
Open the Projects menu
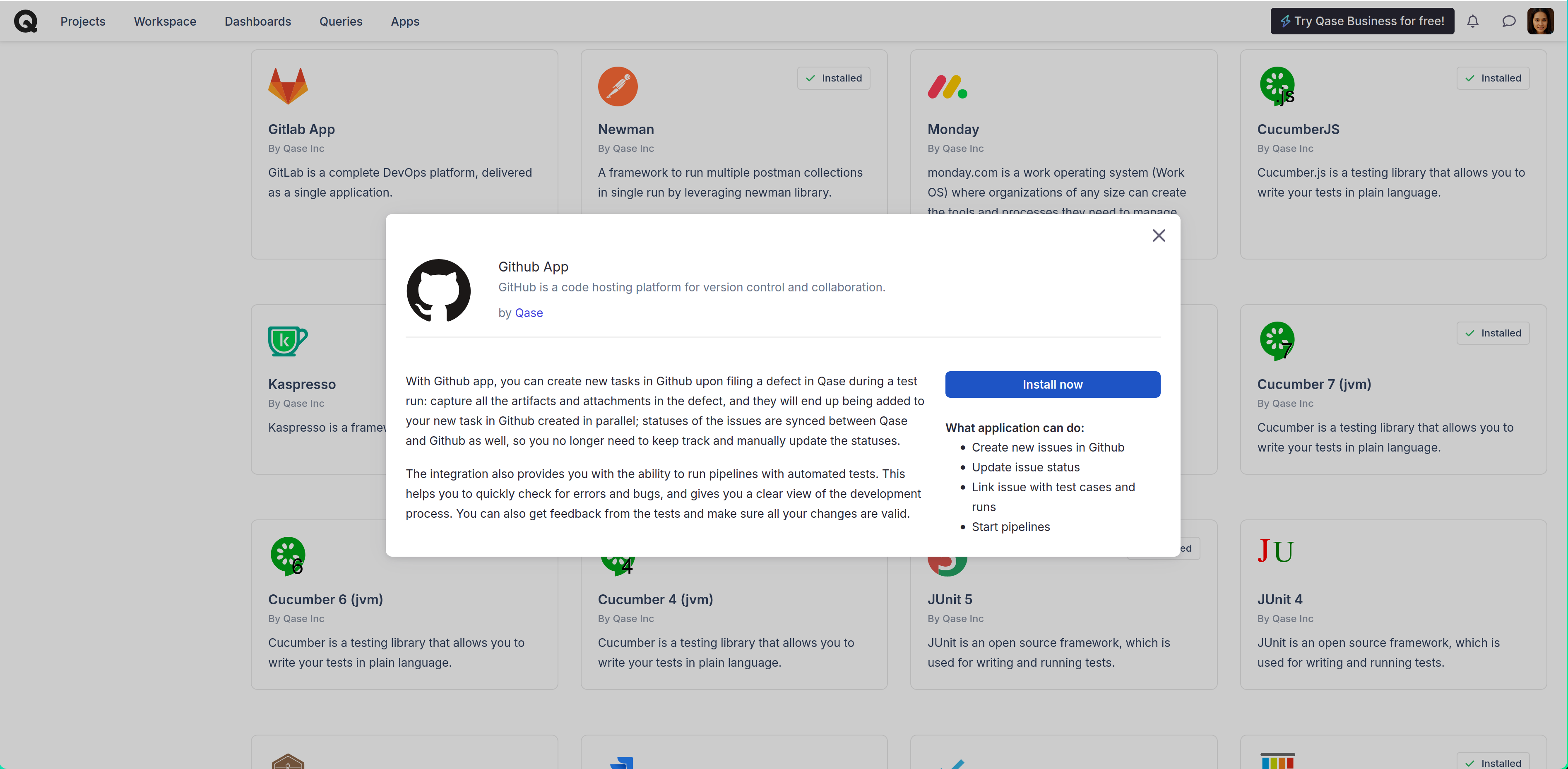(x=83, y=21)
